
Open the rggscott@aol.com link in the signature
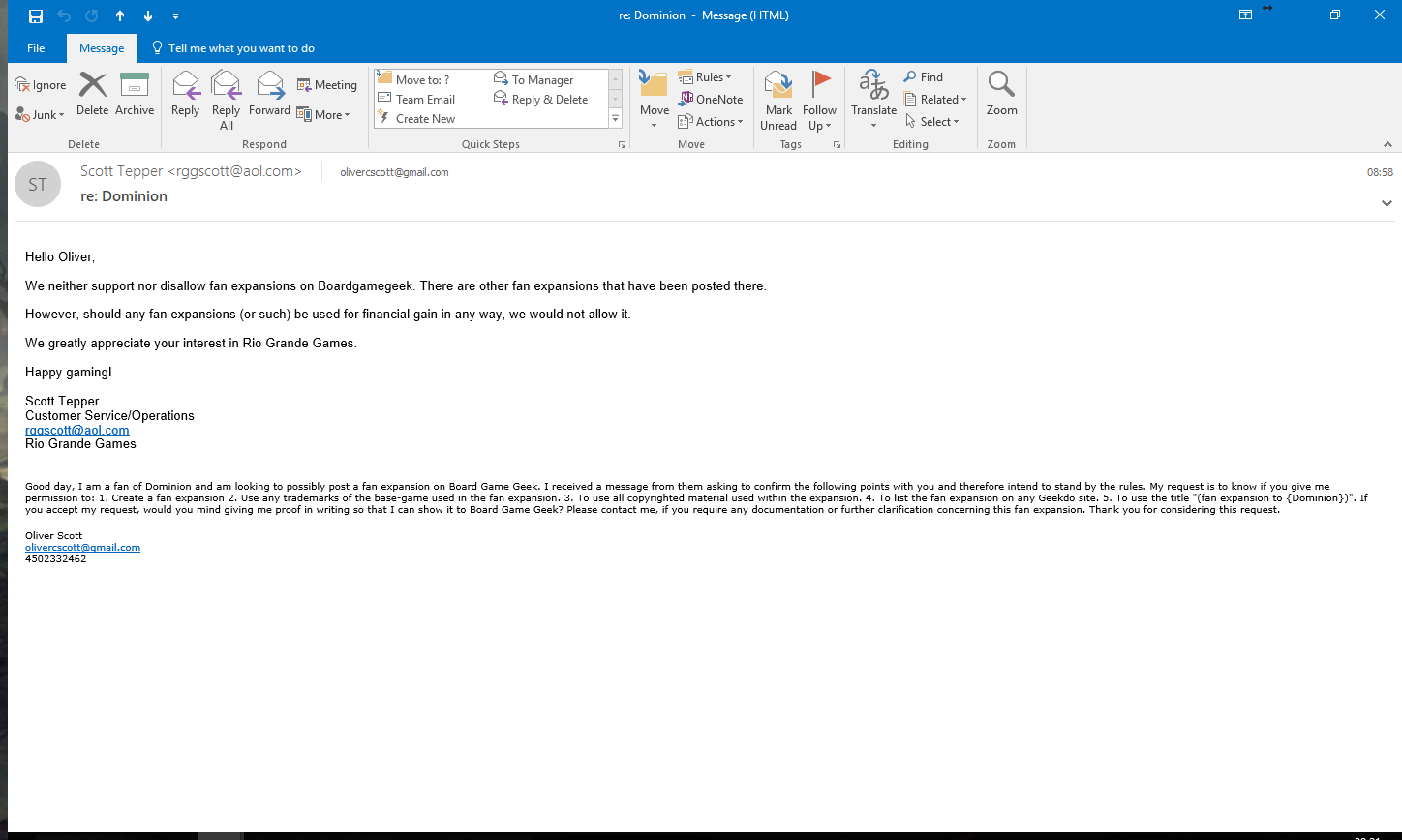pyautogui.click(x=77, y=430)
